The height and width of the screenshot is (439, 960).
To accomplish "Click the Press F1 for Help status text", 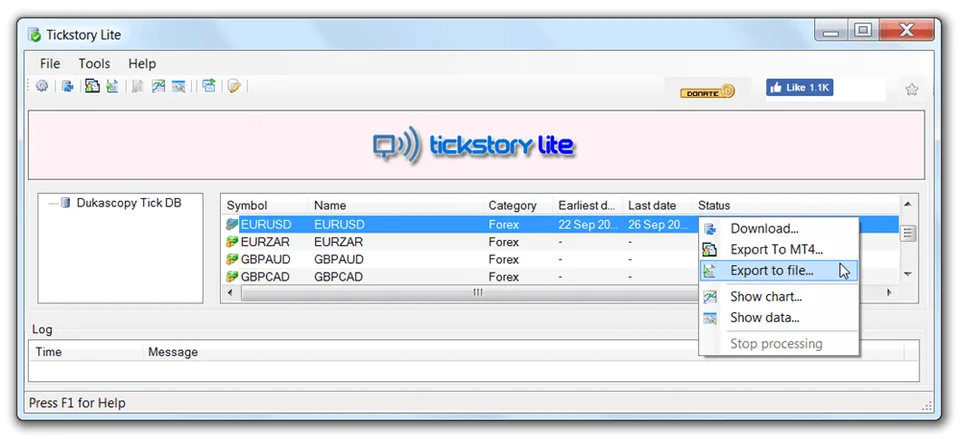I will coord(77,403).
